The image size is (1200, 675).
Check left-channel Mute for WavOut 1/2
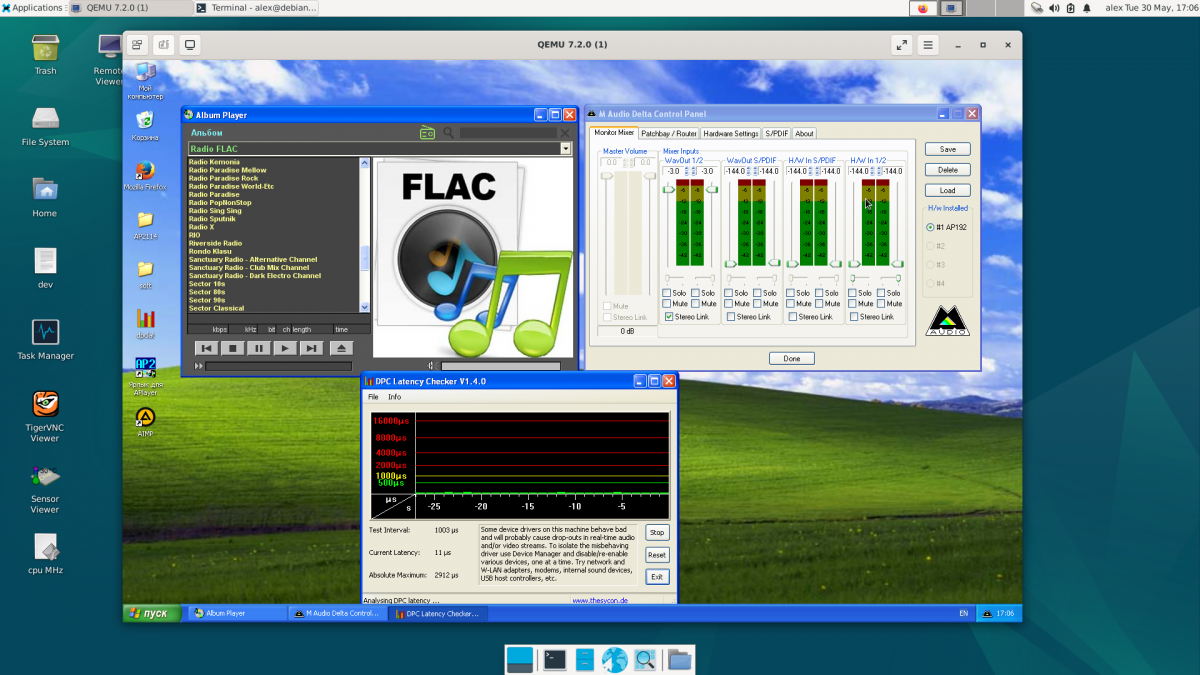point(667,303)
